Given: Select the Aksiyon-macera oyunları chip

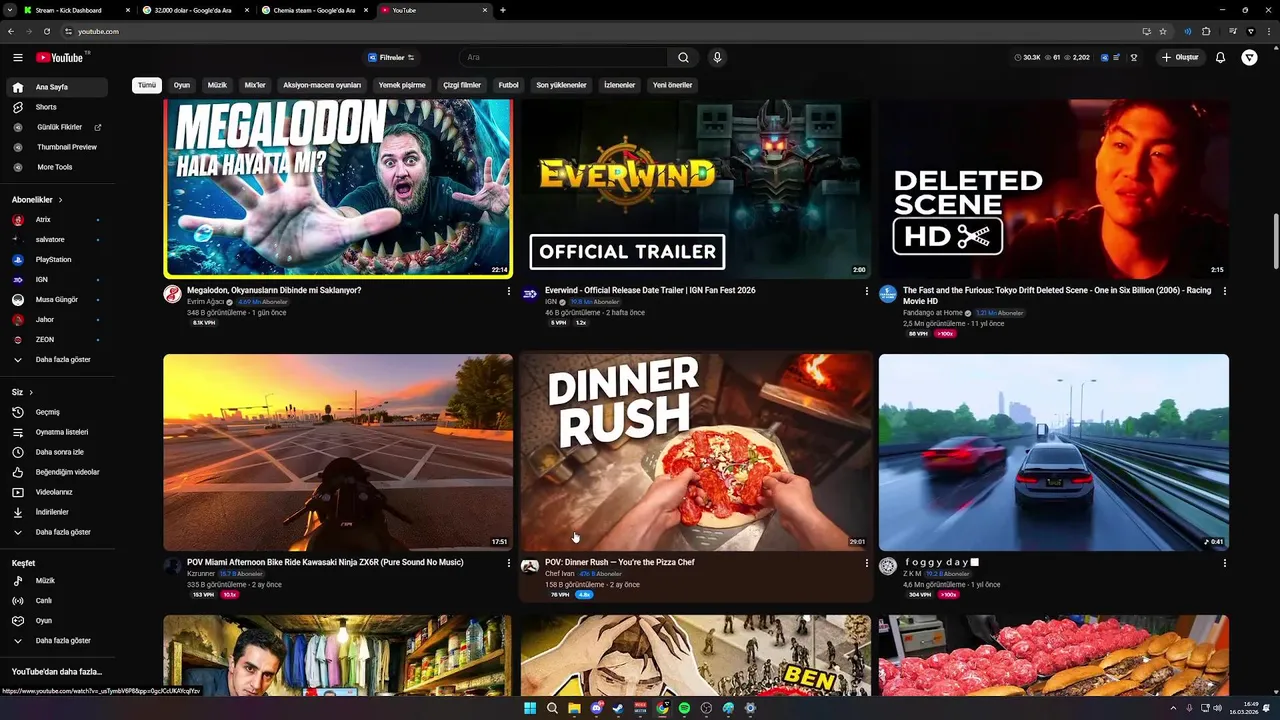Looking at the screenshot, I should pos(322,85).
